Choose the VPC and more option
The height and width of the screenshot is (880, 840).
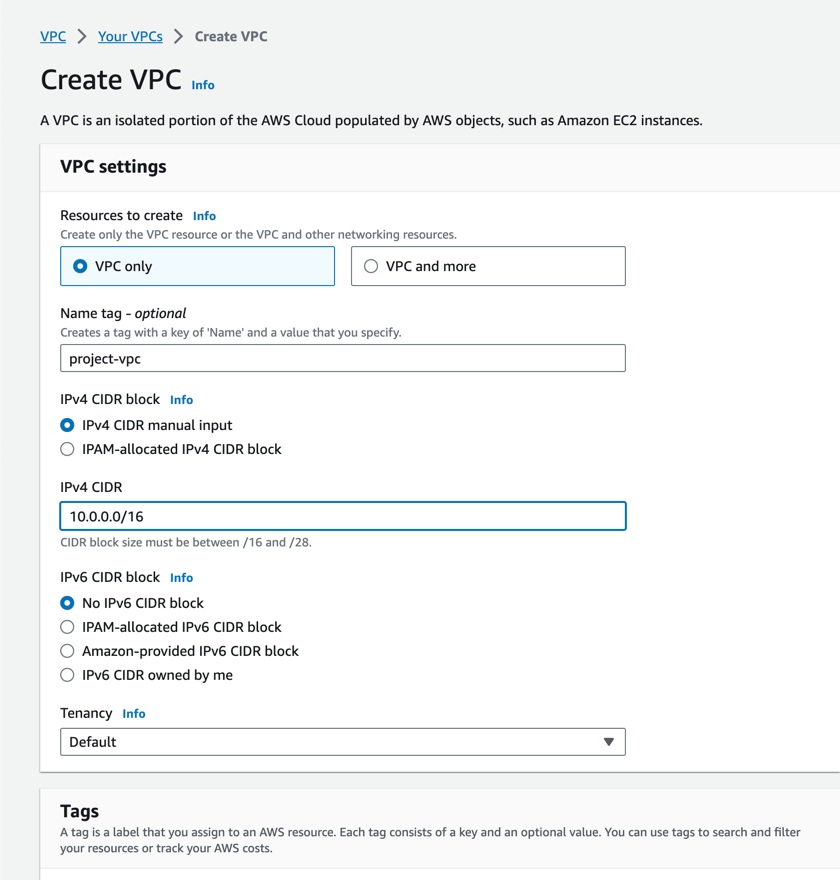tap(371, 266)
